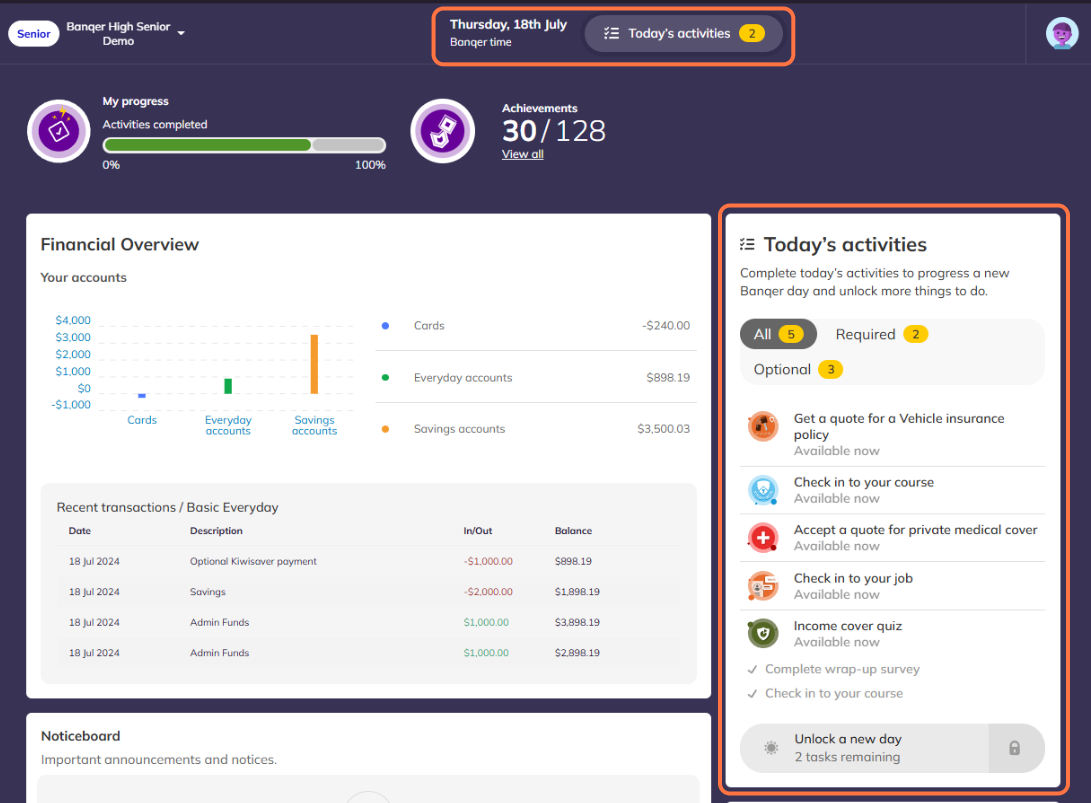Click the Savings accounts chart label
This screenshot has width=1091, height=803.
(x=314, y=425)
